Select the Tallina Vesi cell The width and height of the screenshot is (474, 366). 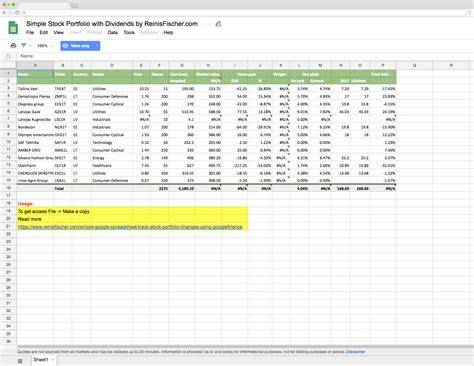35,89
